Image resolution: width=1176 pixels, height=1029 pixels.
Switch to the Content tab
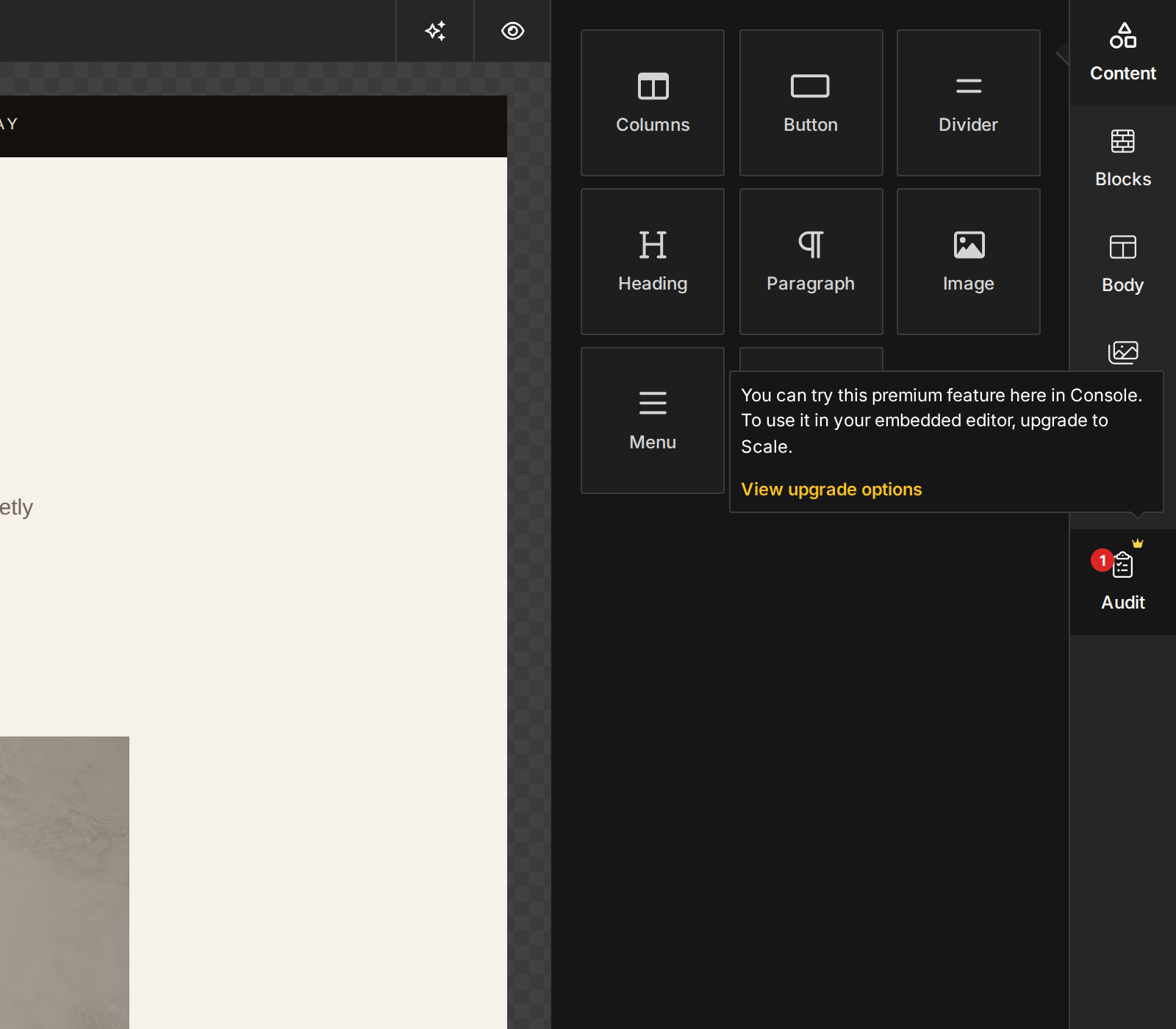point(1123,53)
